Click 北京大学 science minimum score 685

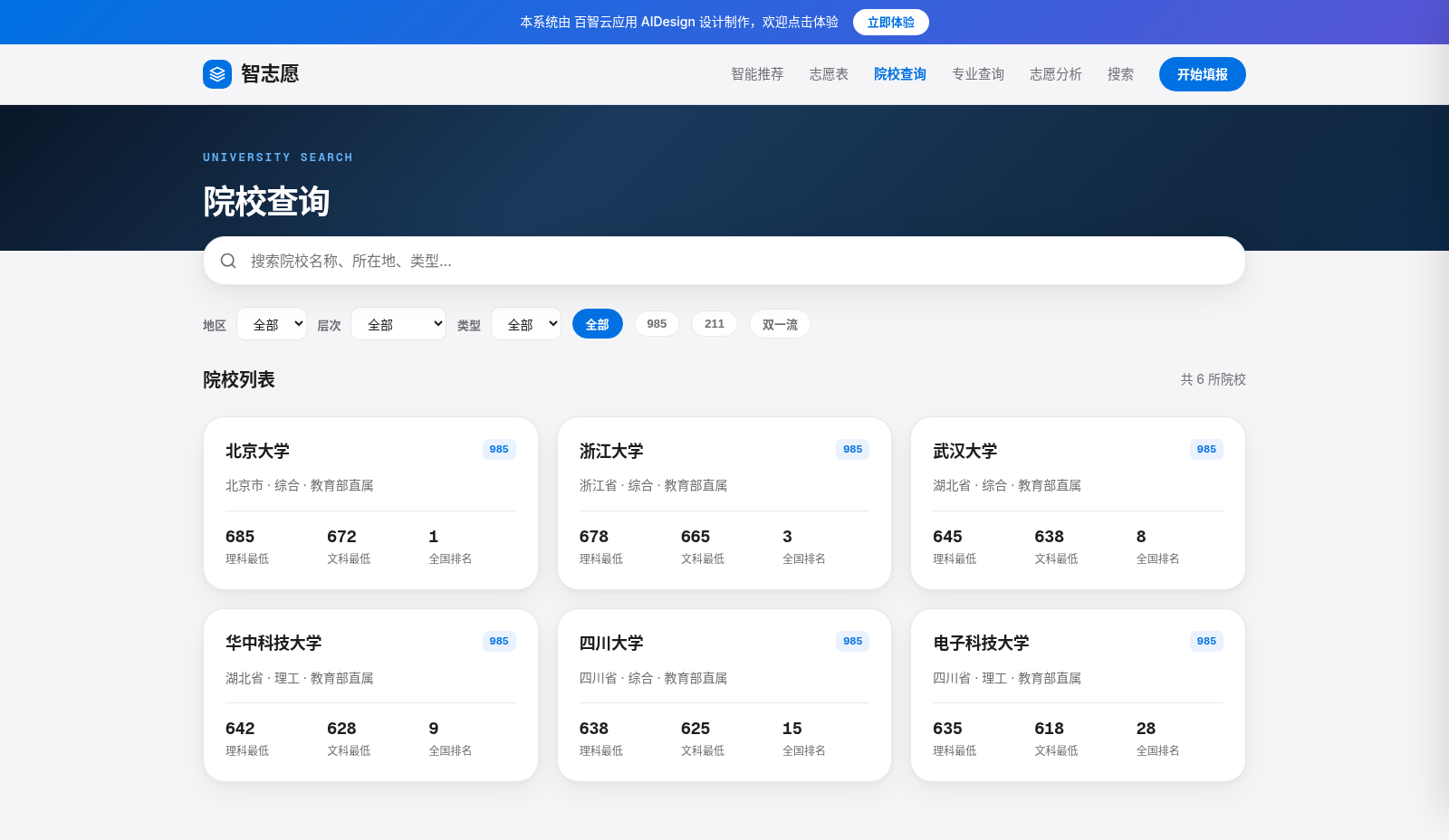pos(240,537)
